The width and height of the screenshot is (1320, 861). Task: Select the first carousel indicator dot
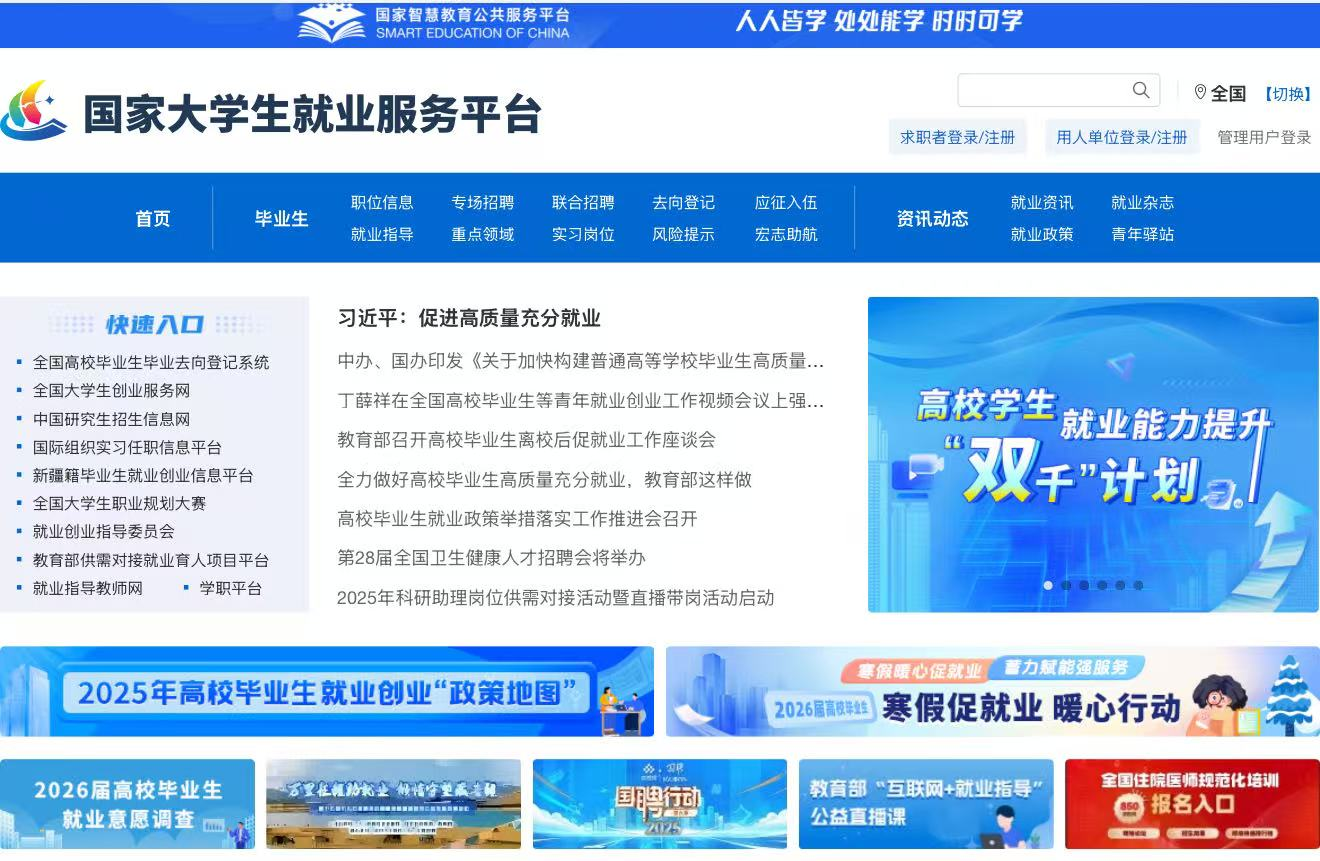tap(1048, 585)
